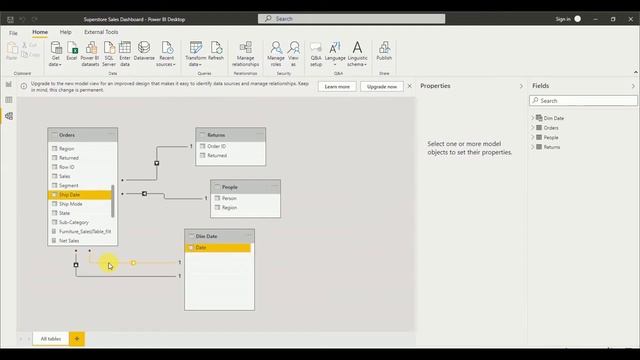Collapse the Properties pane
The width and height of the screenshot is (640, 360).
coord(521,86)
